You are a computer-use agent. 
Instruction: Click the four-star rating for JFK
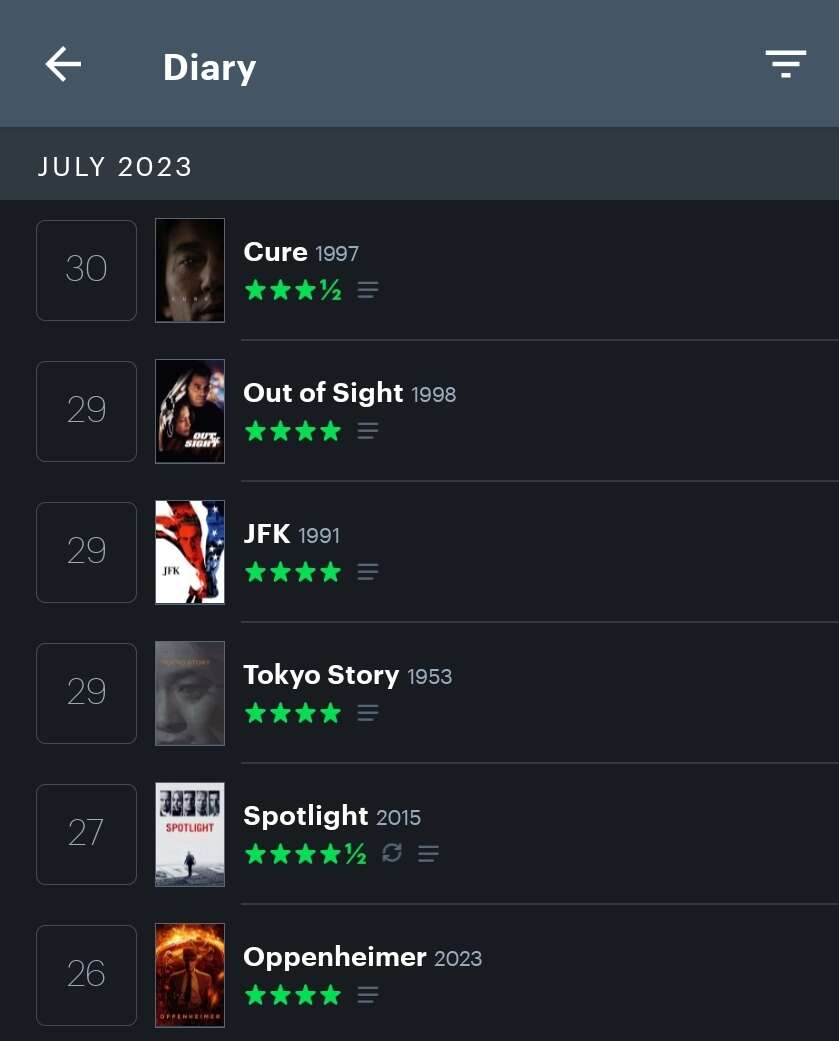[x=293, y=572]
